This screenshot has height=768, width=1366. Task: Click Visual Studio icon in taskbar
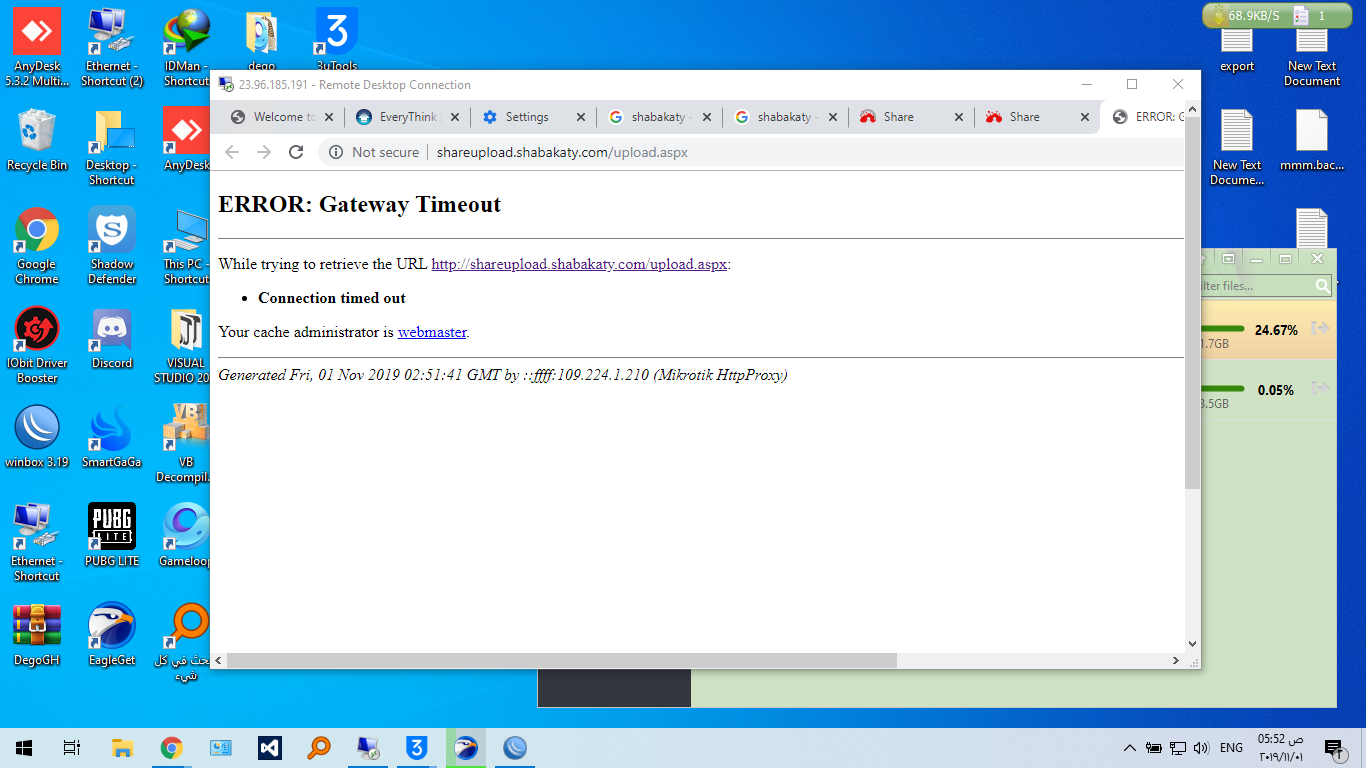click(x=269, y=748)
